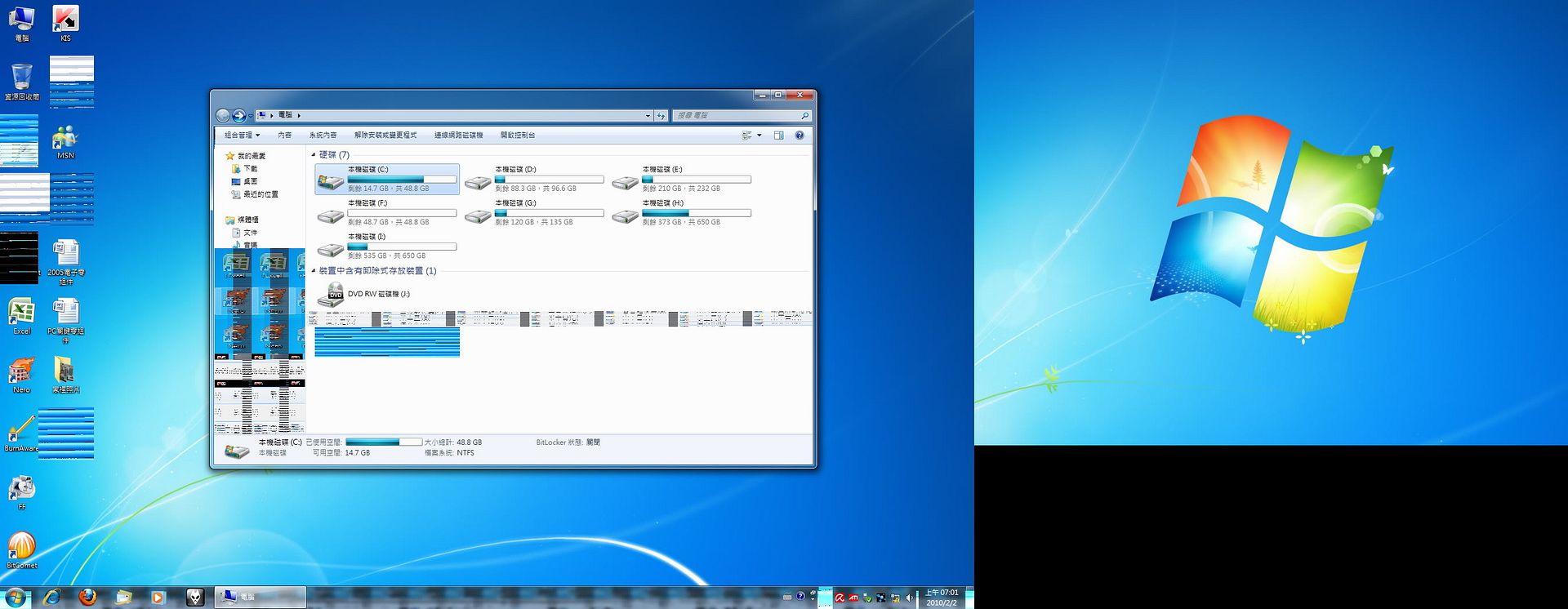The height and width of the screenshot is (609, 1568).
Task: Click the Explorer forward arrow button
Action: [x=238, y=116]
